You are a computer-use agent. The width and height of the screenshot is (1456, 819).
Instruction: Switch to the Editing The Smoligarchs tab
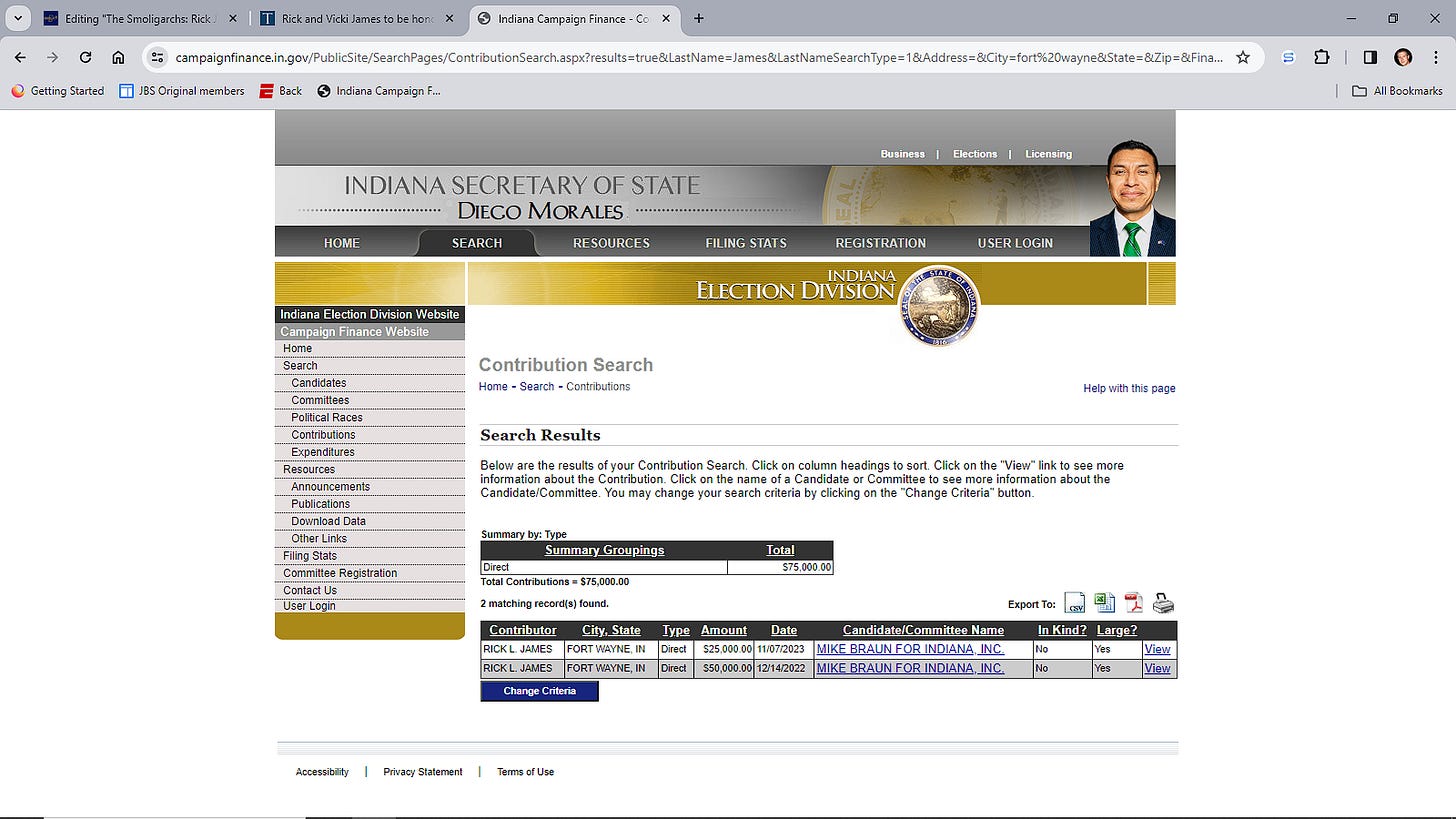[138, 18]
